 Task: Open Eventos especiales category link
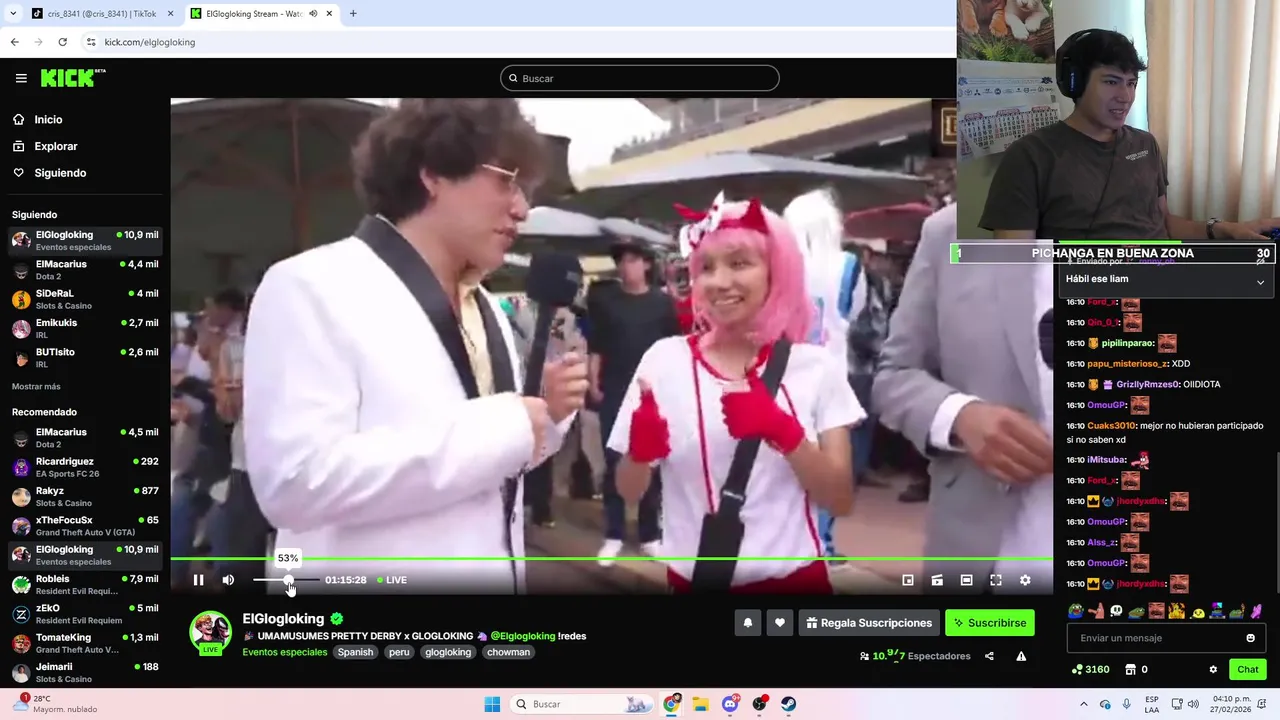(x=285, y=652)
